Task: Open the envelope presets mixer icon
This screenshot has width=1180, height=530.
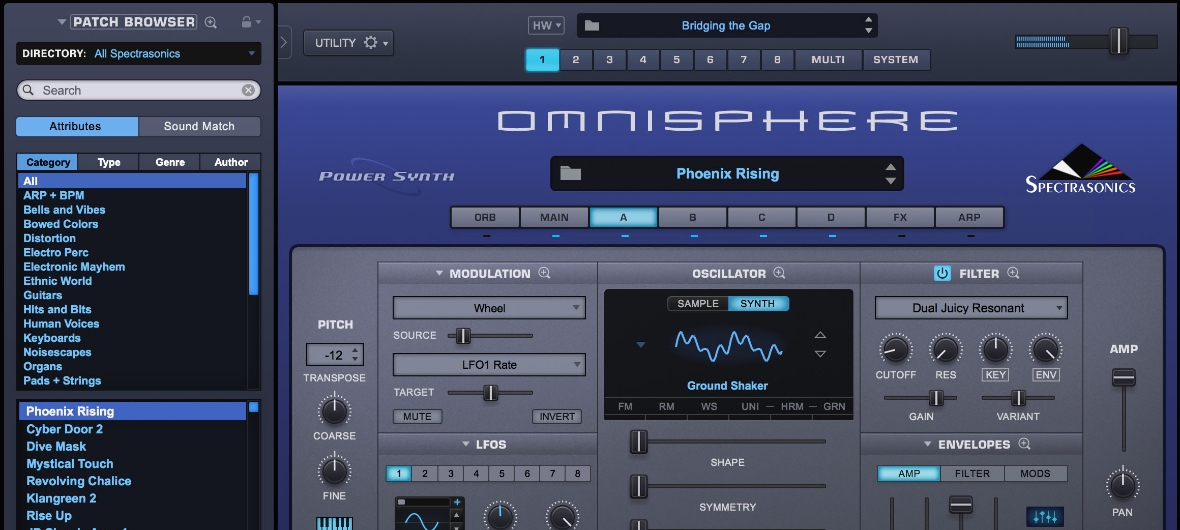Action: [1045, 517]
